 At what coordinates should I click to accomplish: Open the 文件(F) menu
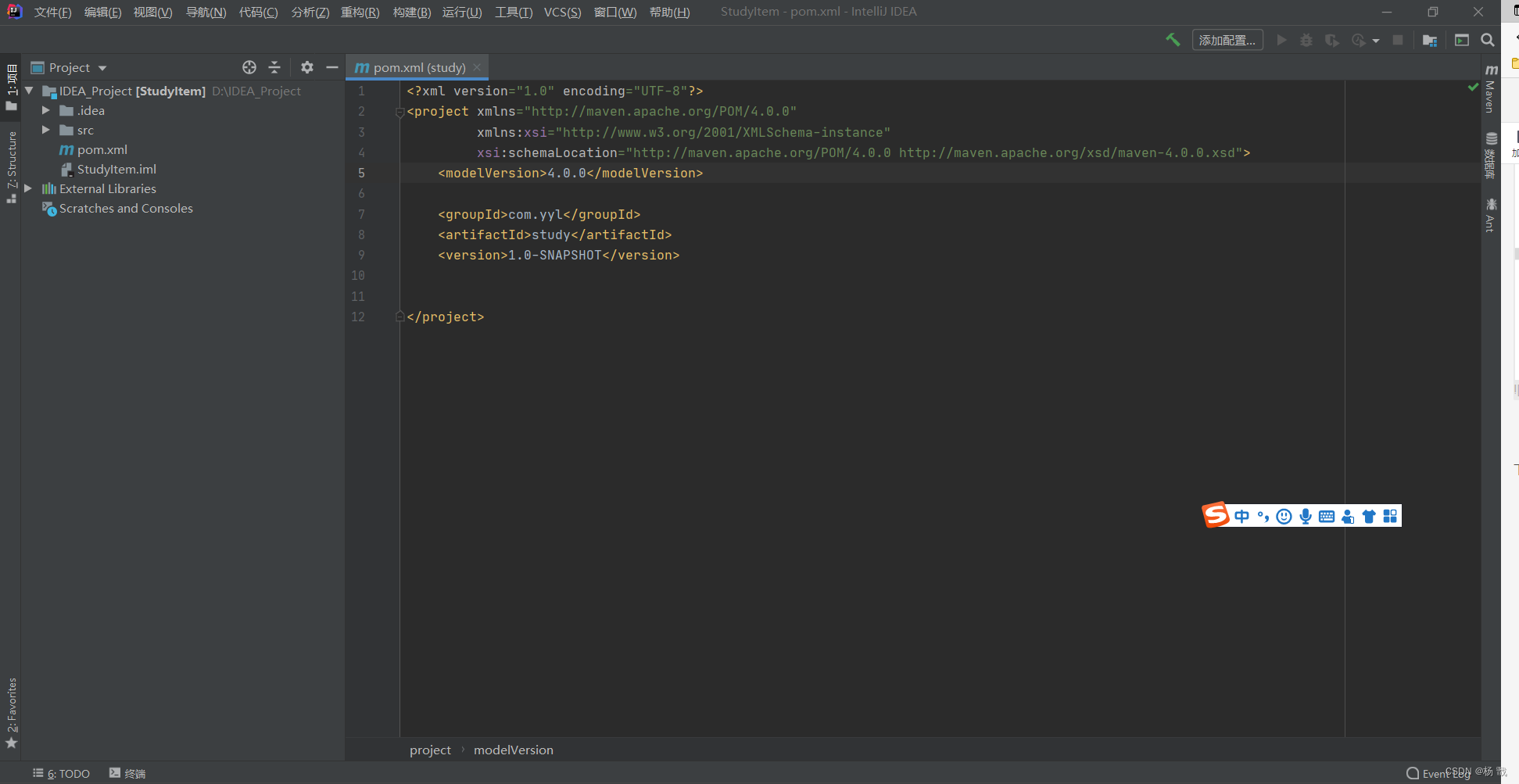pyautogui.click(x=52, y=12)
